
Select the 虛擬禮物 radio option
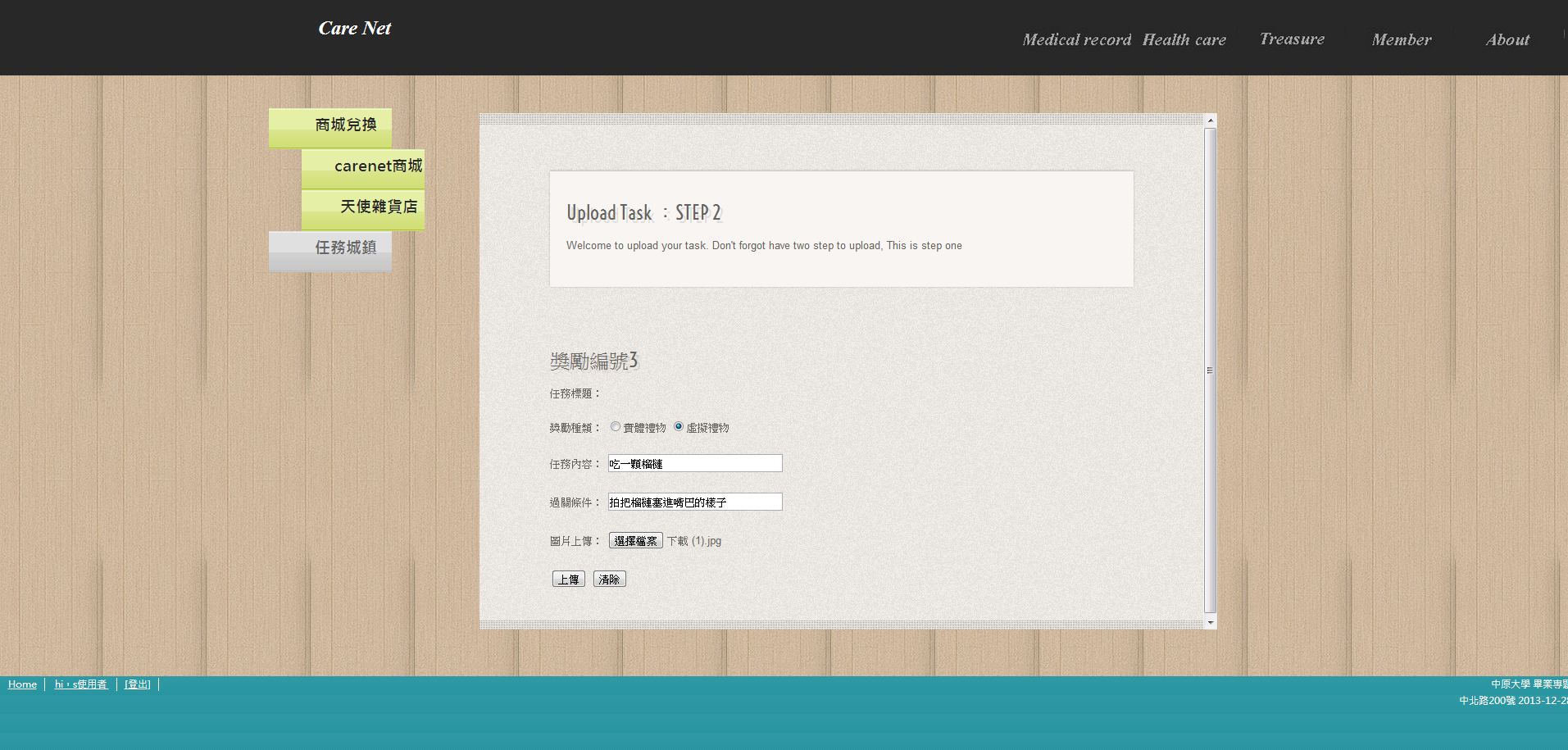(679, 427)
